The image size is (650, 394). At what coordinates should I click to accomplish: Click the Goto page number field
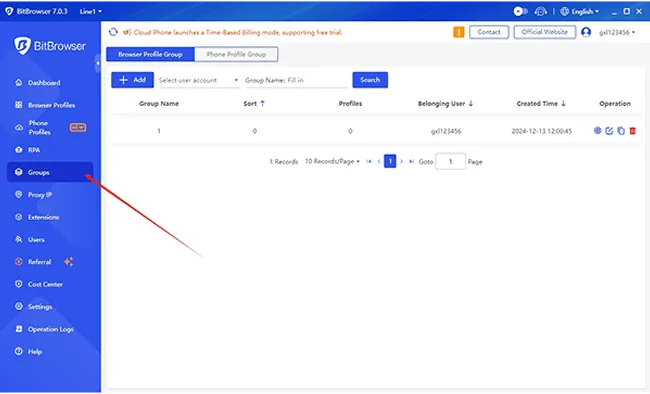click(450, 161)
